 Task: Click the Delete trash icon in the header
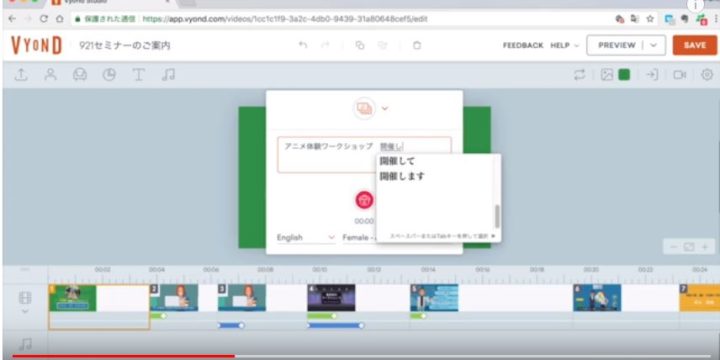[x=416, y=45]
